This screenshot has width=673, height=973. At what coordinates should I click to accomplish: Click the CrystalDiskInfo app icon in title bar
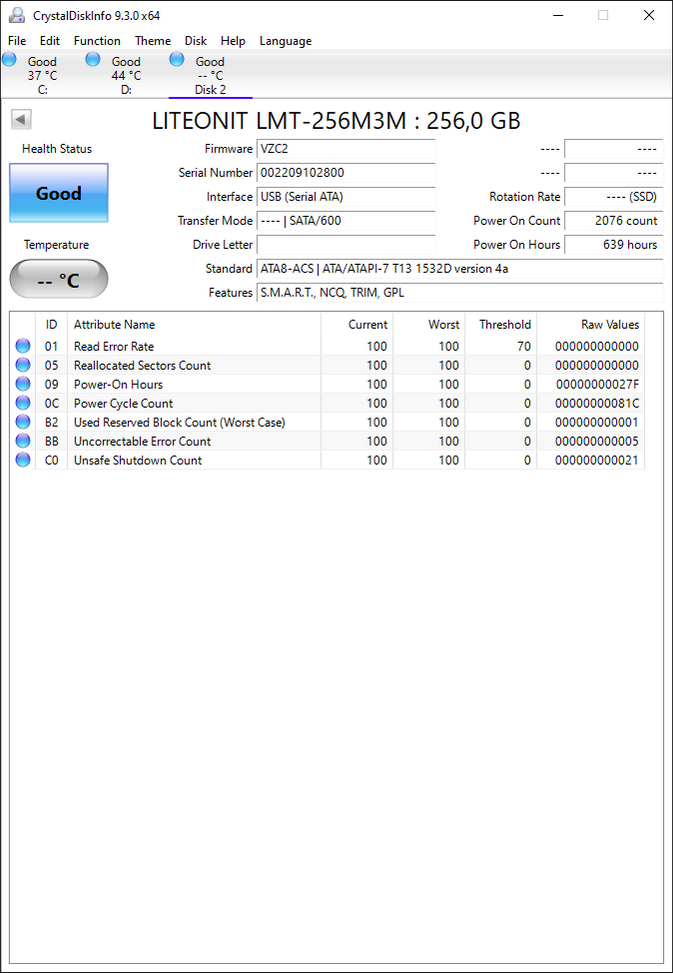point(17,15)
